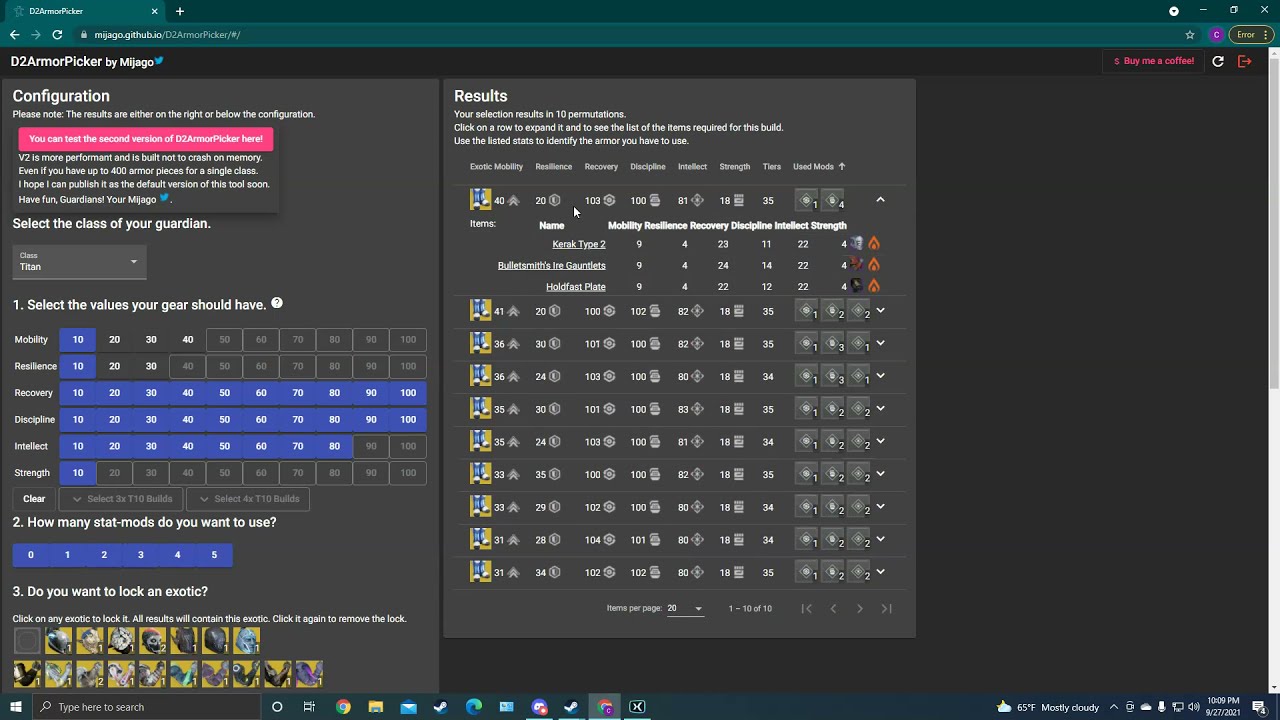
Task: Open Mijago's Twitter bird icon in header
Action: pyautogui.click(x=159, y=61)
